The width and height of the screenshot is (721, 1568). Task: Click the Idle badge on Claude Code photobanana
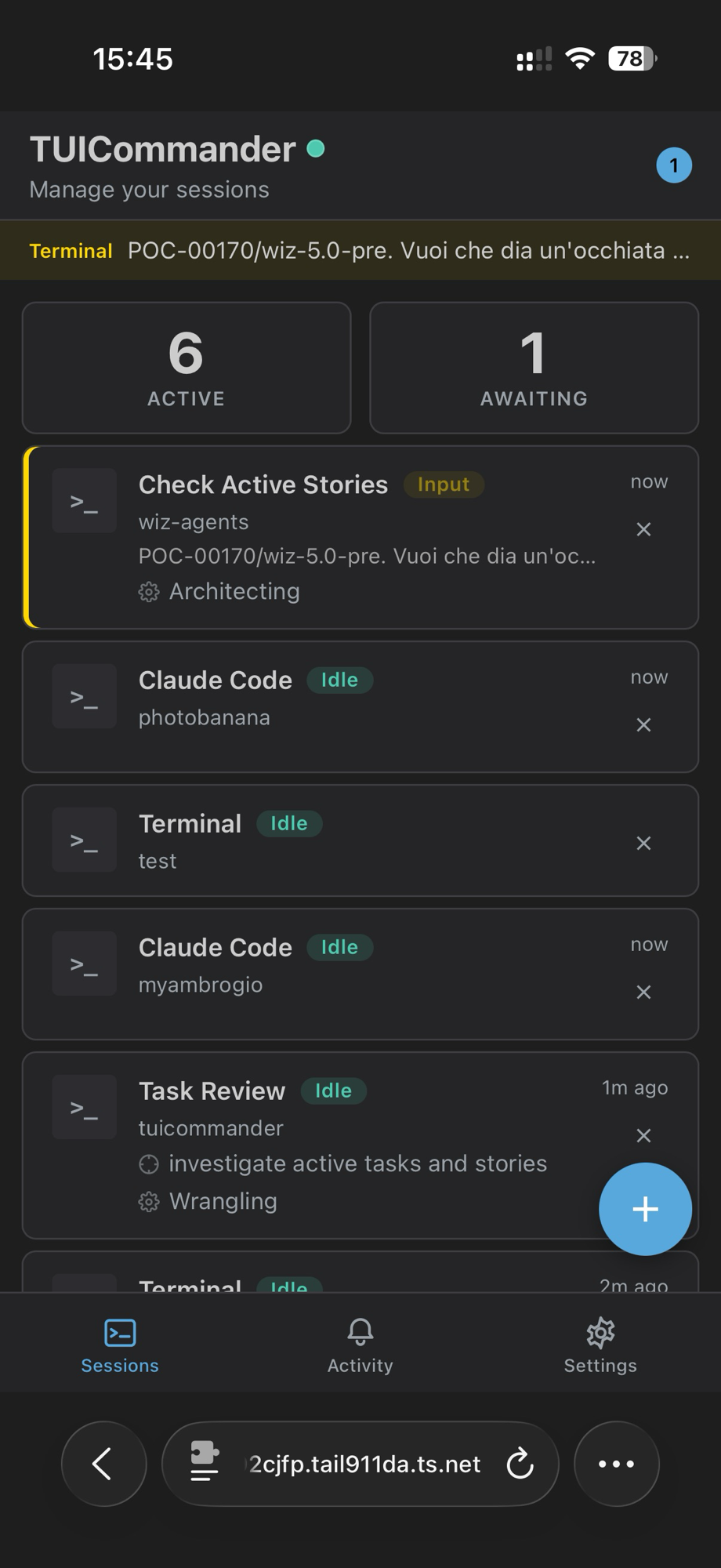pos(340,680)
